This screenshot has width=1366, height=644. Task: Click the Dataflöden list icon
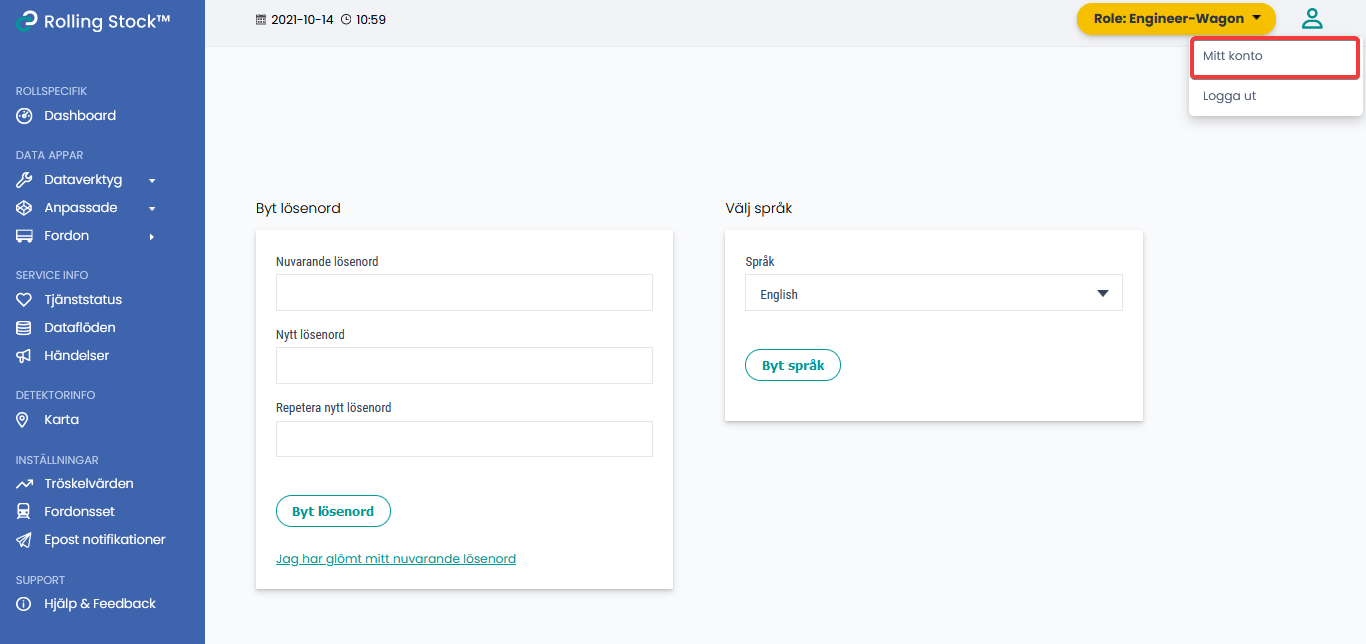(22, 327)
